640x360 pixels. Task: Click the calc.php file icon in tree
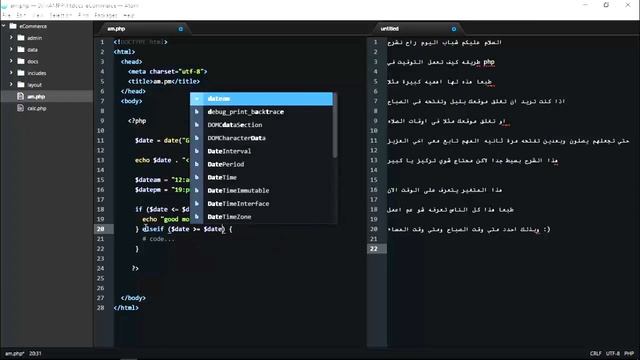20,108
